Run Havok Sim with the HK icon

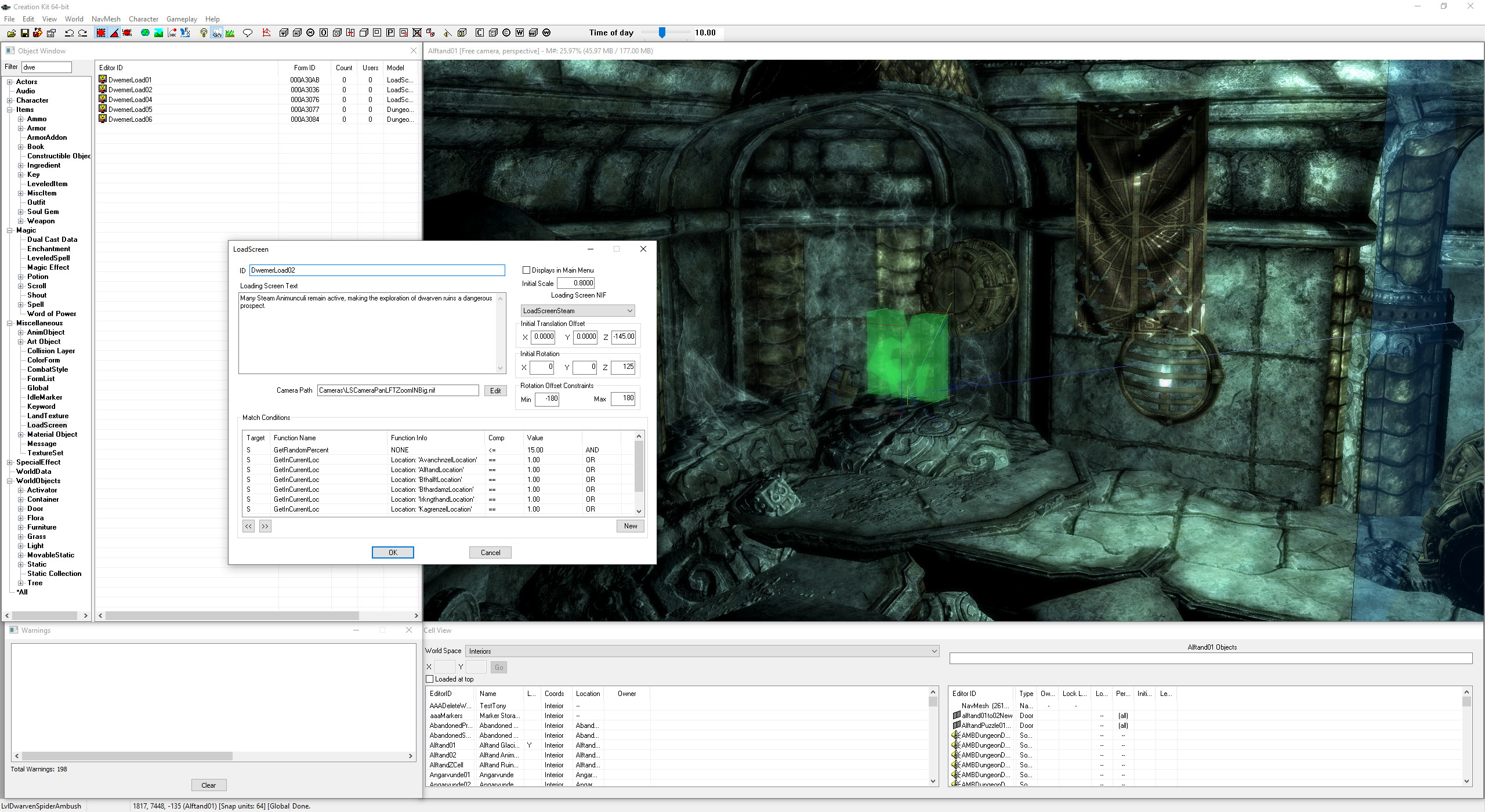[x=172, y=33]
